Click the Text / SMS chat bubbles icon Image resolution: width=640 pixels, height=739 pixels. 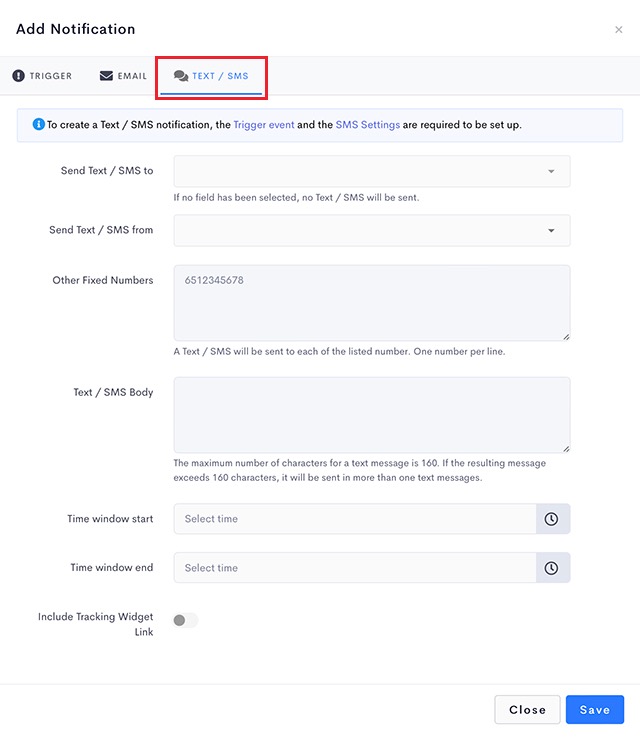181,75
